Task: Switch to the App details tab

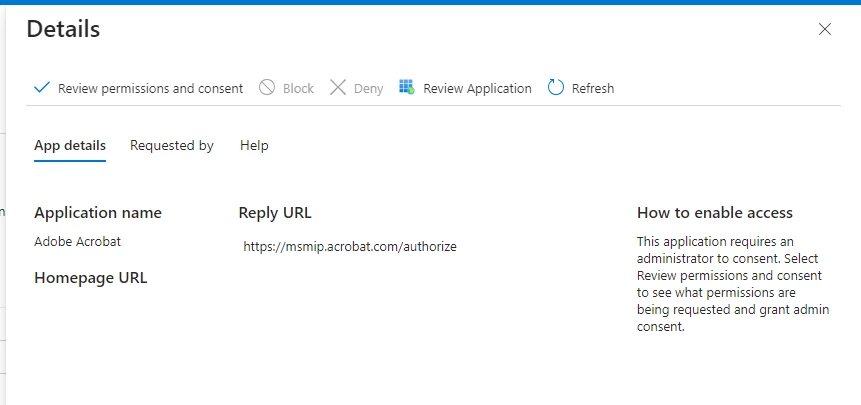Action: (70, 145)
